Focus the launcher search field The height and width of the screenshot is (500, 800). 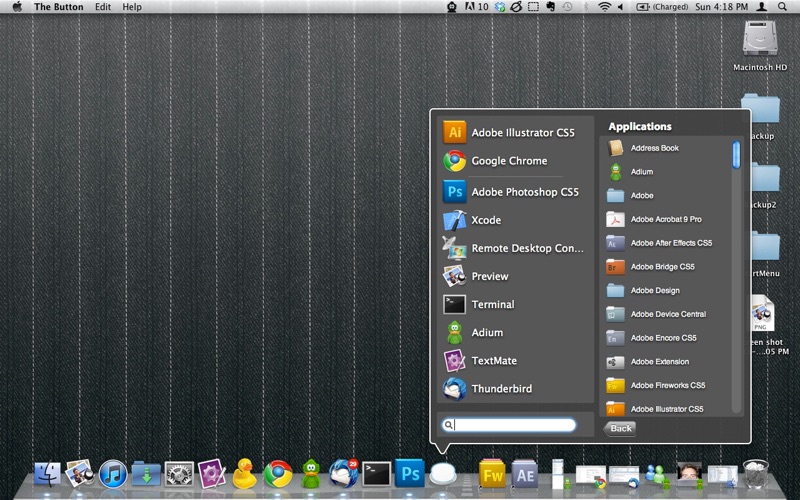tap(509, 424)
